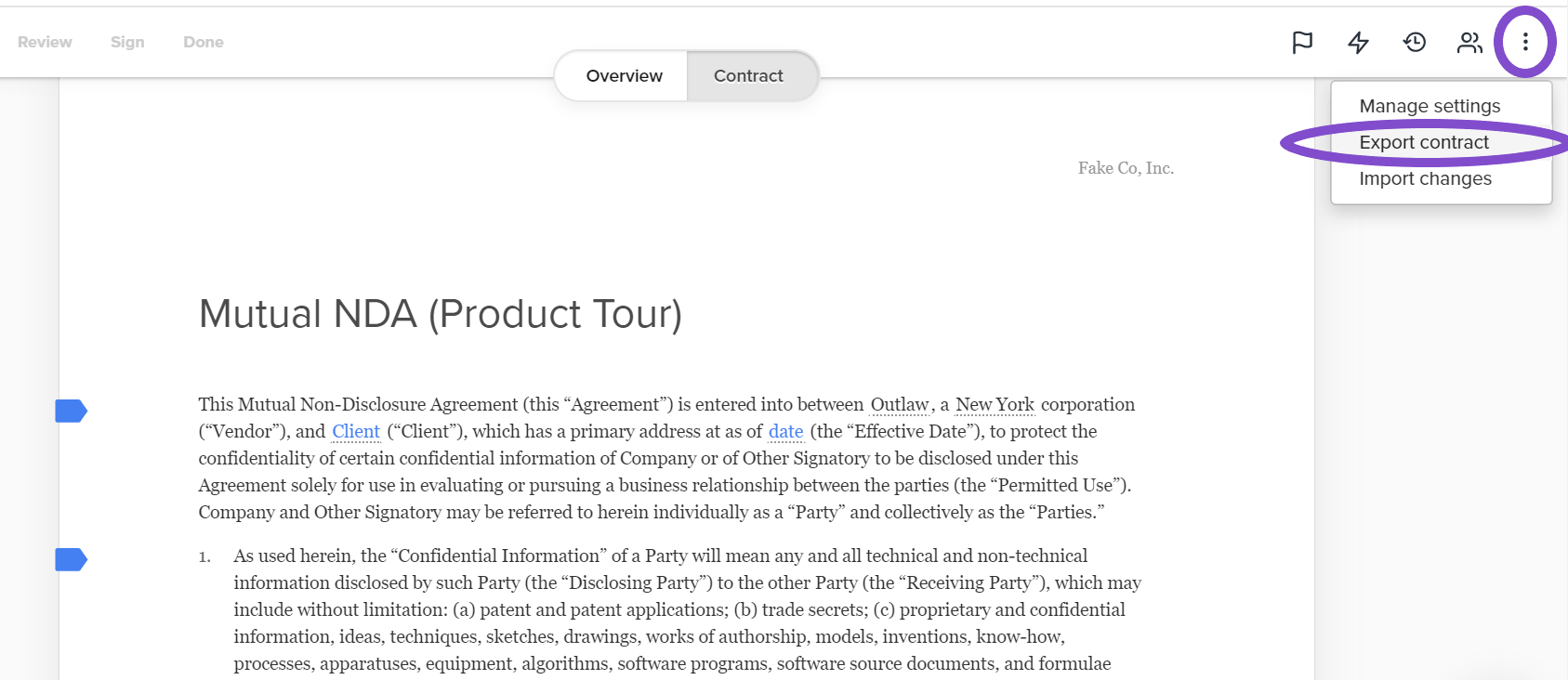Click the New York state field
The height and width of the screenshot is (680, 1568).
tap(995, 404)
